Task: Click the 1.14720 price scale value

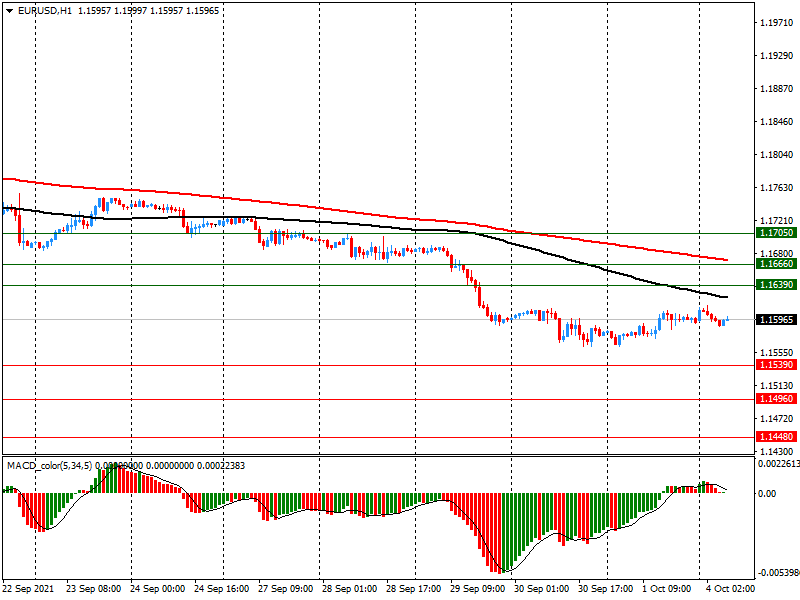Action: pyautogui.click(x=777, y=419)
